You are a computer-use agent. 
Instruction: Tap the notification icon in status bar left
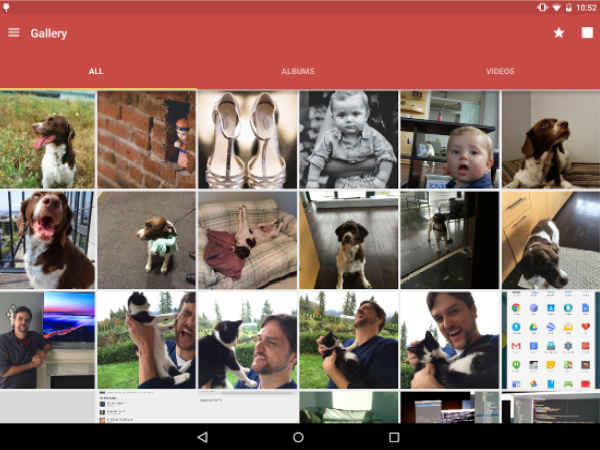coord(6,8)
